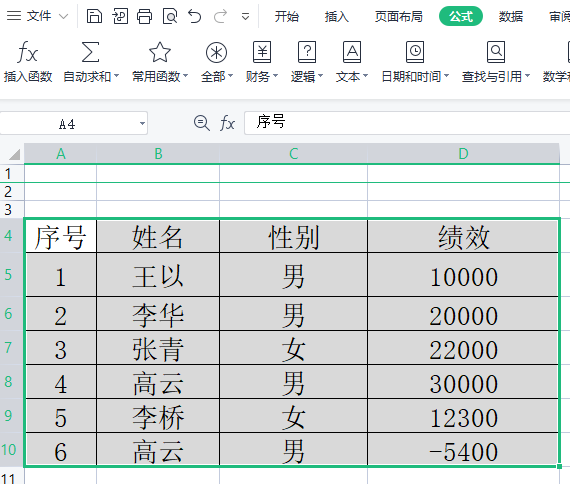Open the 文件 hamburger menu icon
Image resolution: width=570 pixels, height=484 pixels.
click(x=14, y=16)
